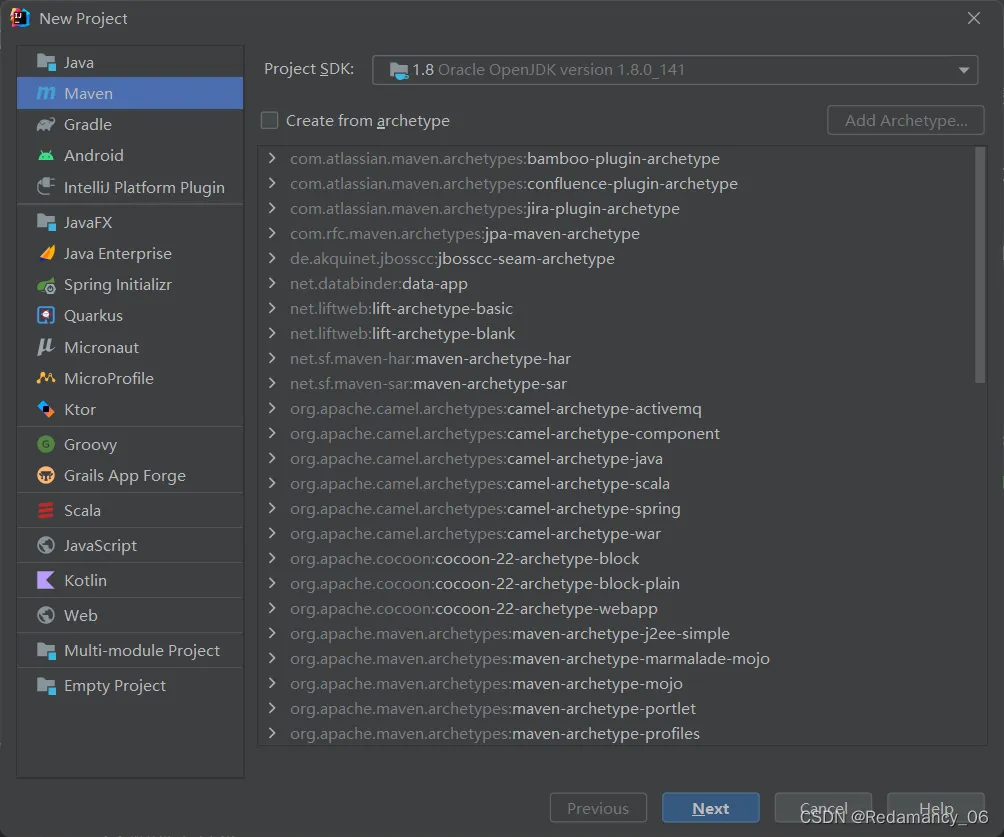Select the MicroProfile icon
The image size is (1004, 837).
pos(46,378)
